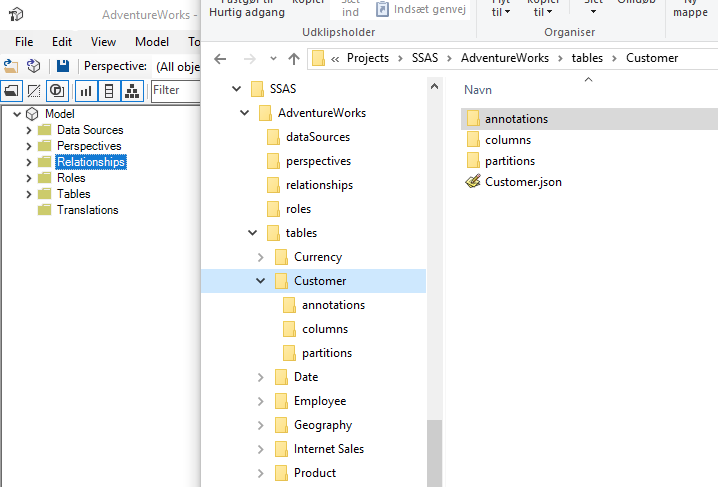718x487 pixels.
Task: Select the Model cube icon
Action: coord(32,114)
